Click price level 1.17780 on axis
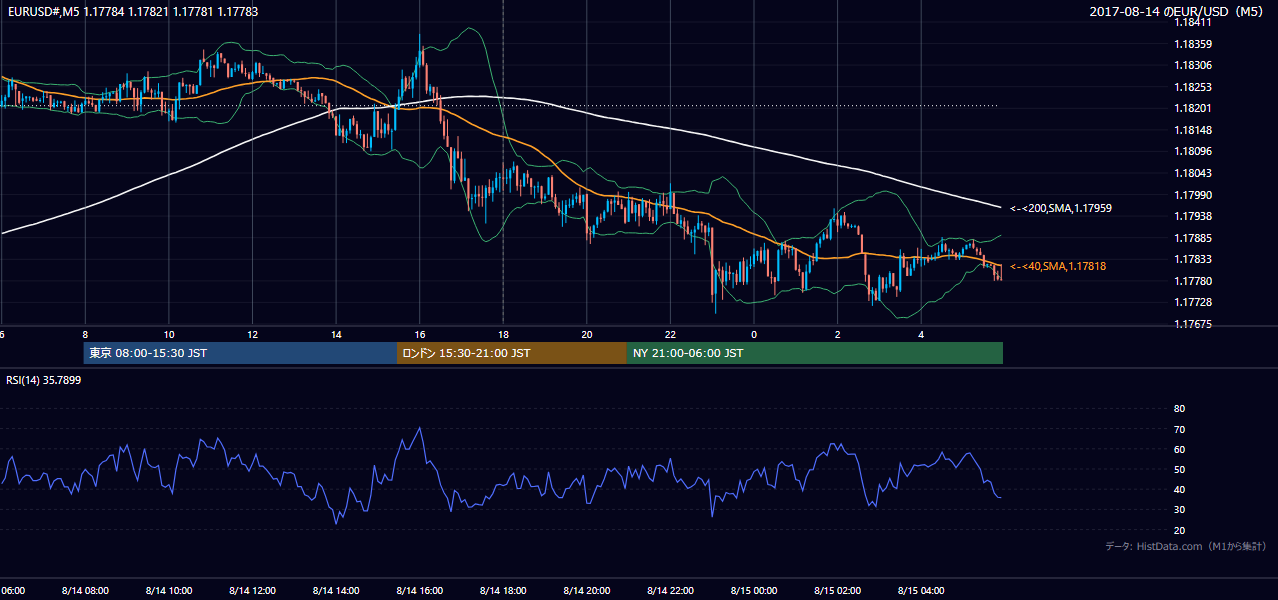This screenshot has width=1278, height=600. [1192, 281]
